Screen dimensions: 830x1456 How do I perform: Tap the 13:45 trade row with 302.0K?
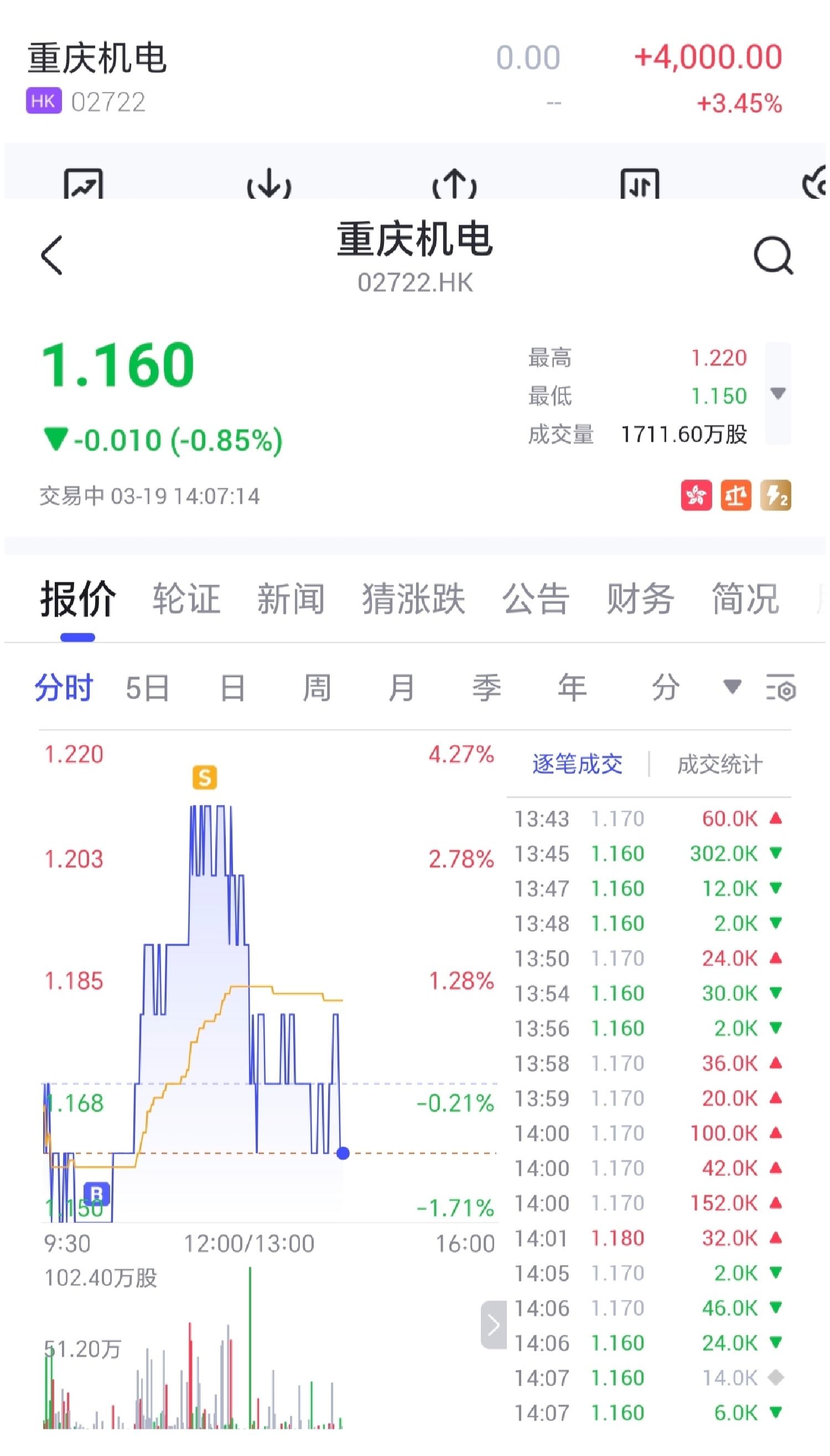(x=648, y=853)
